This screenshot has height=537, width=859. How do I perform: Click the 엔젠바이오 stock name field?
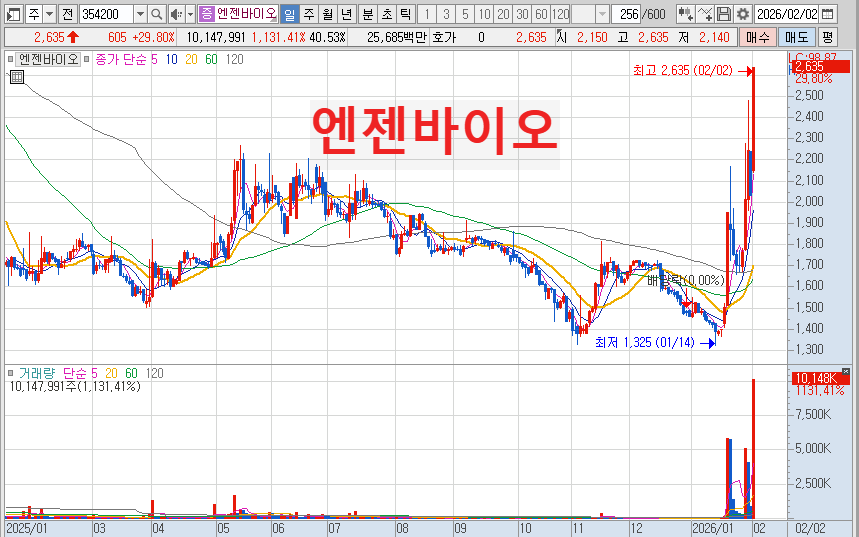pos(247,14)
